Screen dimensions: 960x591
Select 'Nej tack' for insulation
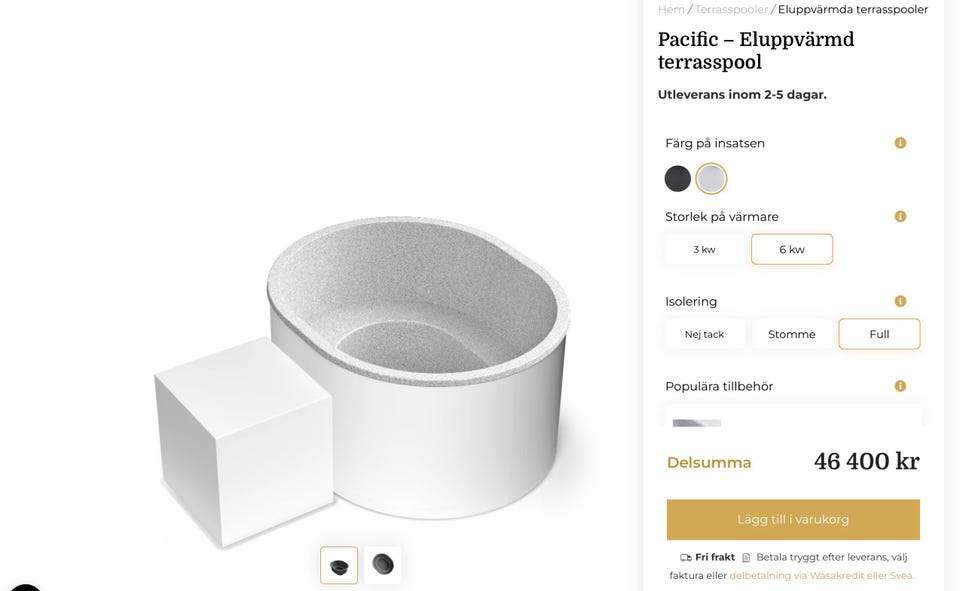[x=704, y=334]
